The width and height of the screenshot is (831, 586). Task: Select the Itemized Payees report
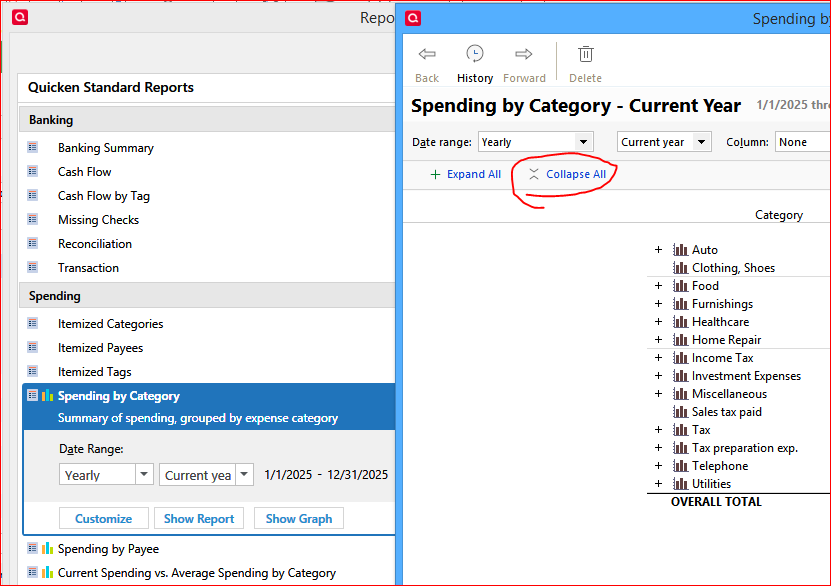[x=101, y=348]
